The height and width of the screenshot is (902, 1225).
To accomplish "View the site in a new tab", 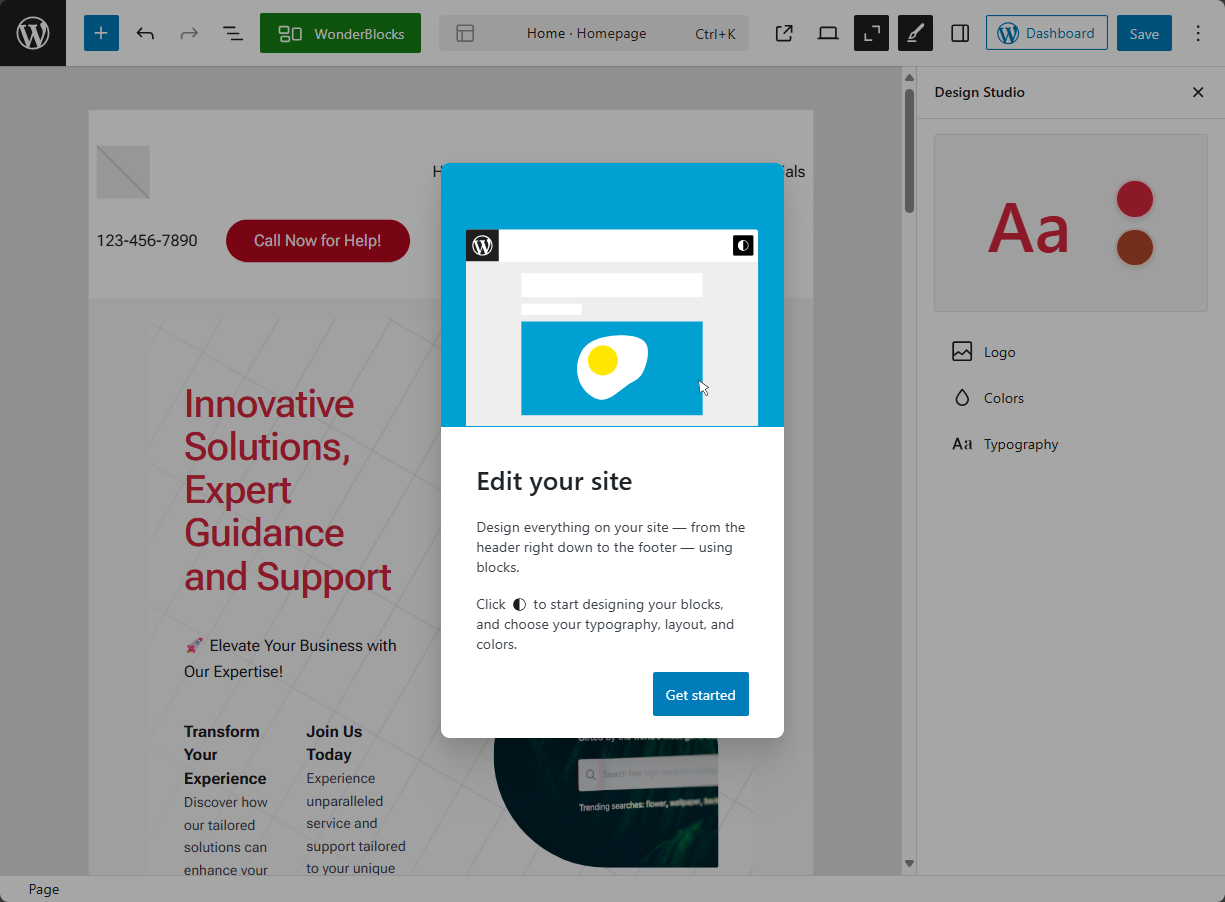I will 784,33.
